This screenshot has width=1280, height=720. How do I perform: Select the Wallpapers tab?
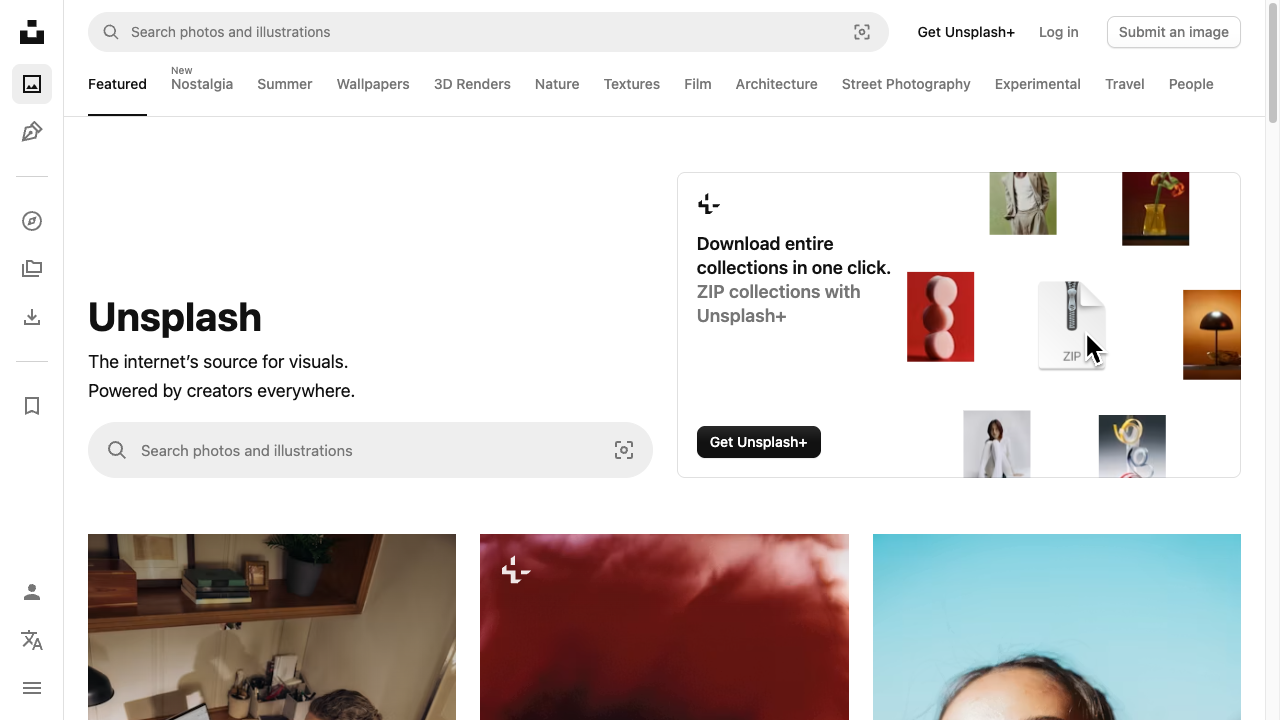point(373,84)
